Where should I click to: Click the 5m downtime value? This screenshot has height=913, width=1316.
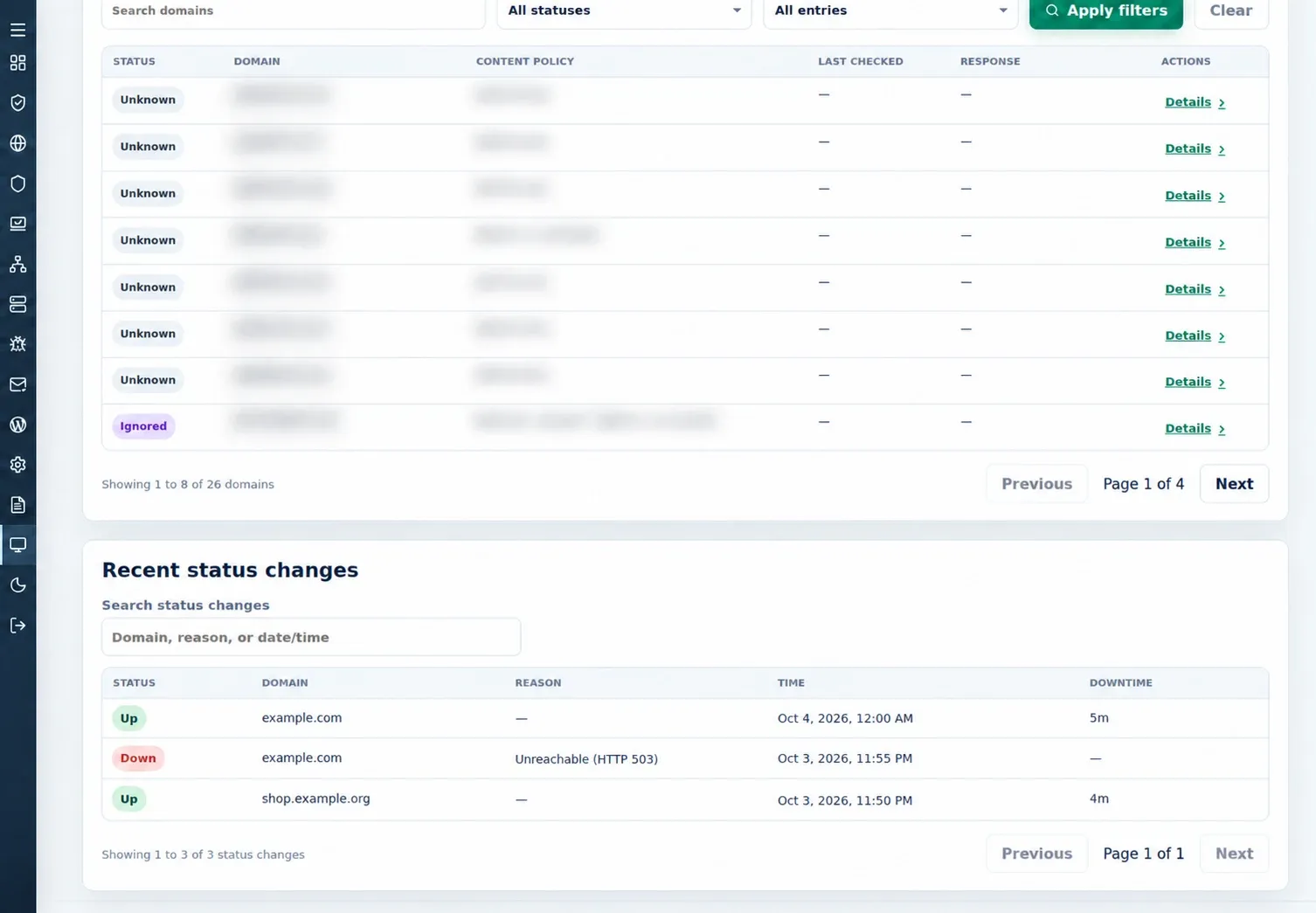(x=1098, y=718)
